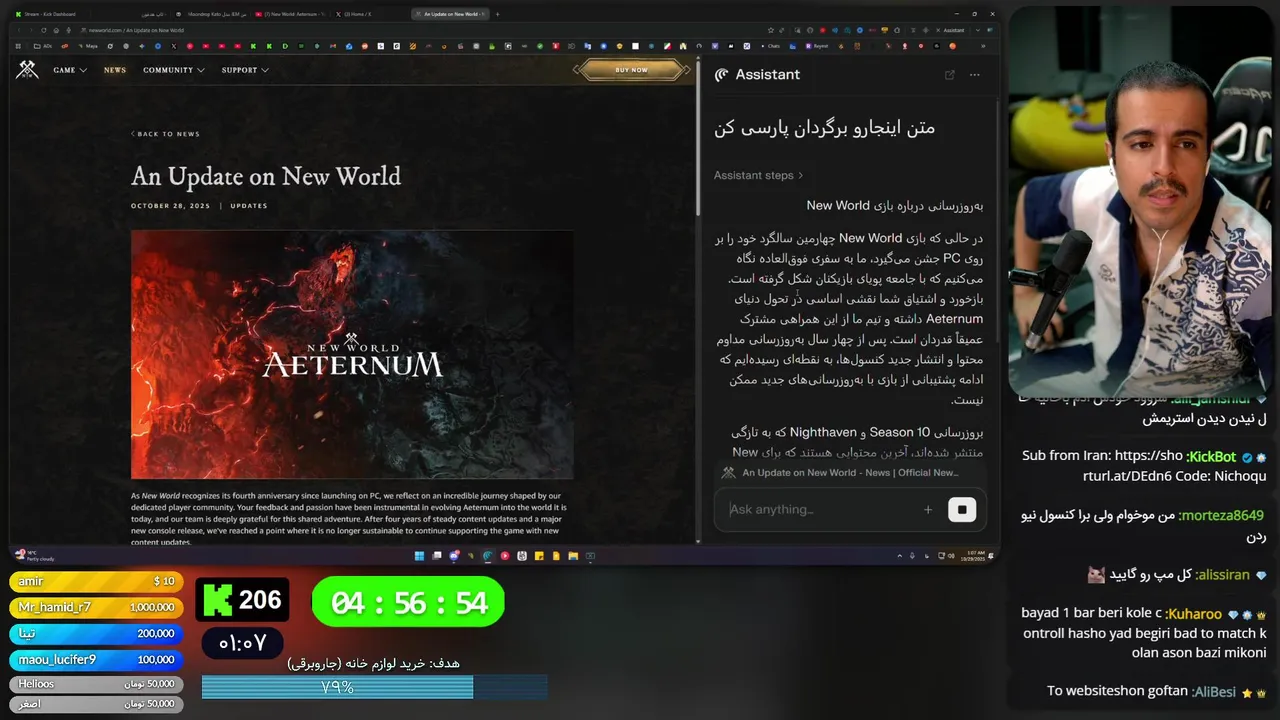The width and height of the screenshot is (1280, 720).
Task: Open Sticky Notes from the taskbar
Action: point(539,556)
